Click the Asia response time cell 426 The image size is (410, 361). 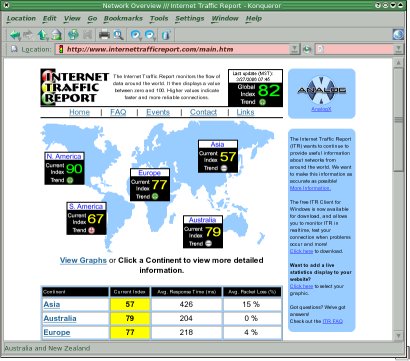point(186,304)
